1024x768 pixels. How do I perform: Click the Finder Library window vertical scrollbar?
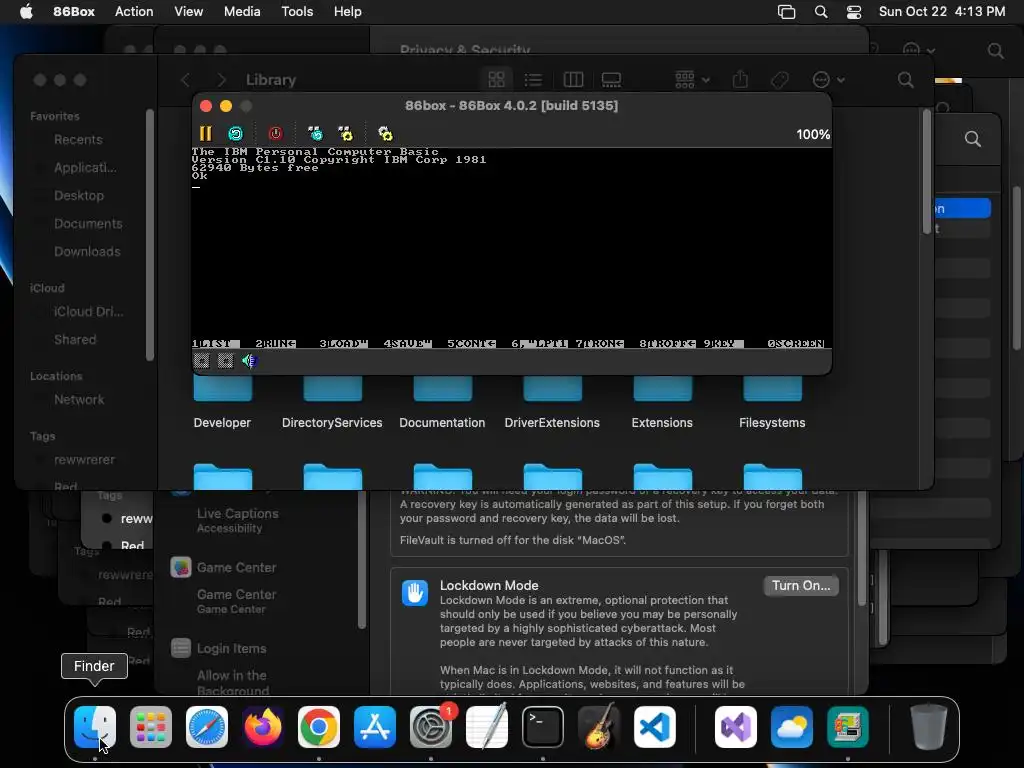(926, 171)
